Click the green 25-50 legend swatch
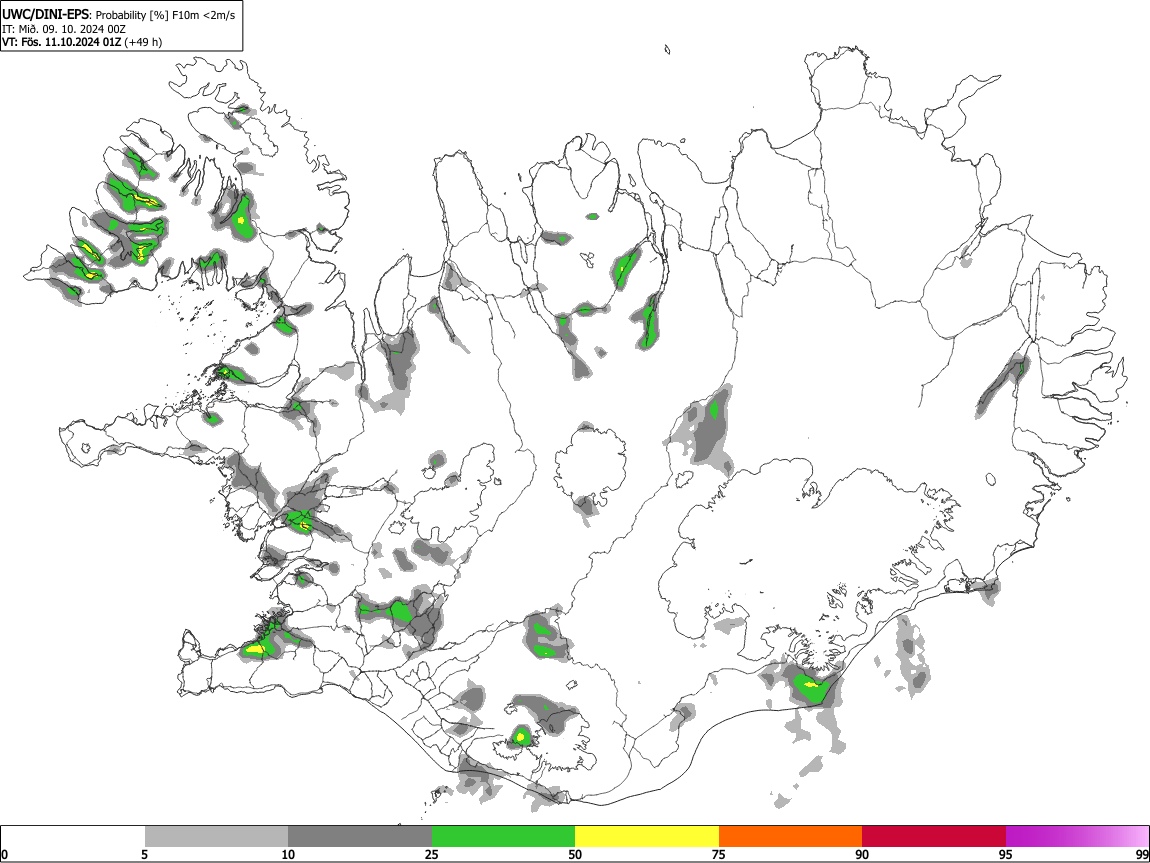 503,837
